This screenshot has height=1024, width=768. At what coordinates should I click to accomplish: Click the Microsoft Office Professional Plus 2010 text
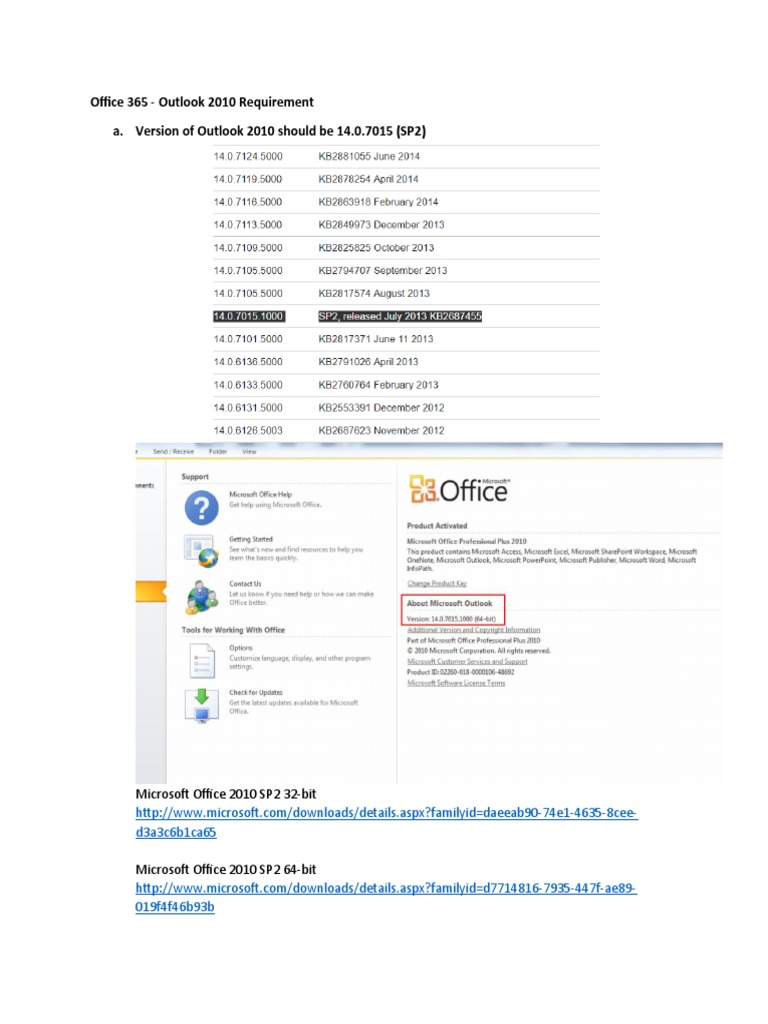[x=466, y=541]
